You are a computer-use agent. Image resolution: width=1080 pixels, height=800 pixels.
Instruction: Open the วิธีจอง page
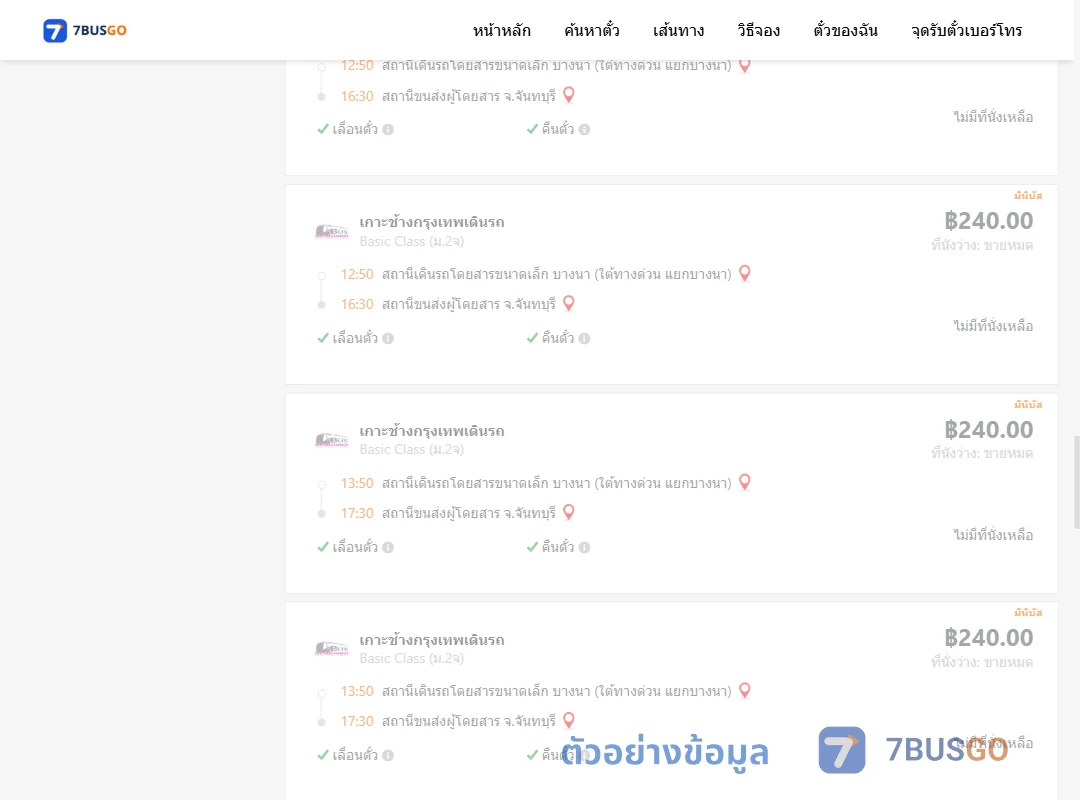(758, 30)
